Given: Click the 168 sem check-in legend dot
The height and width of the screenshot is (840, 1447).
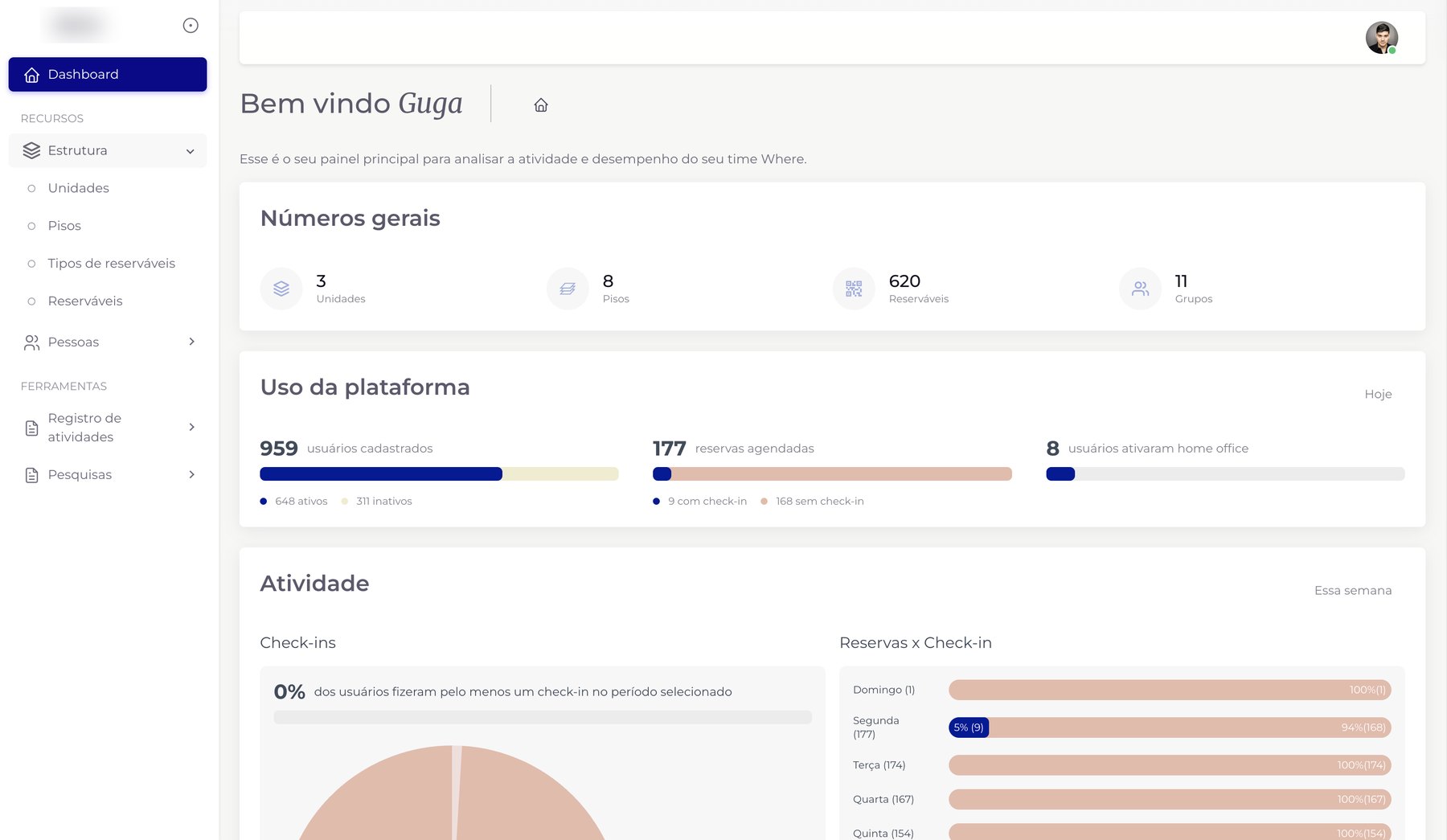Looking at the screenshot, I should pyautogui.click(x=764, y=502).
